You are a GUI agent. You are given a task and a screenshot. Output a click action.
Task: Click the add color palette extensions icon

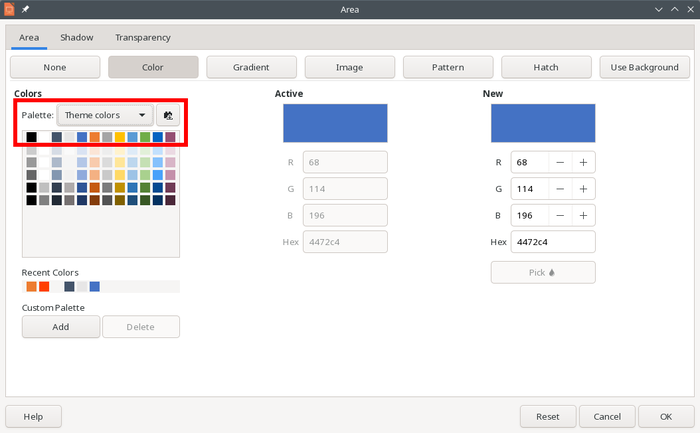168,115
